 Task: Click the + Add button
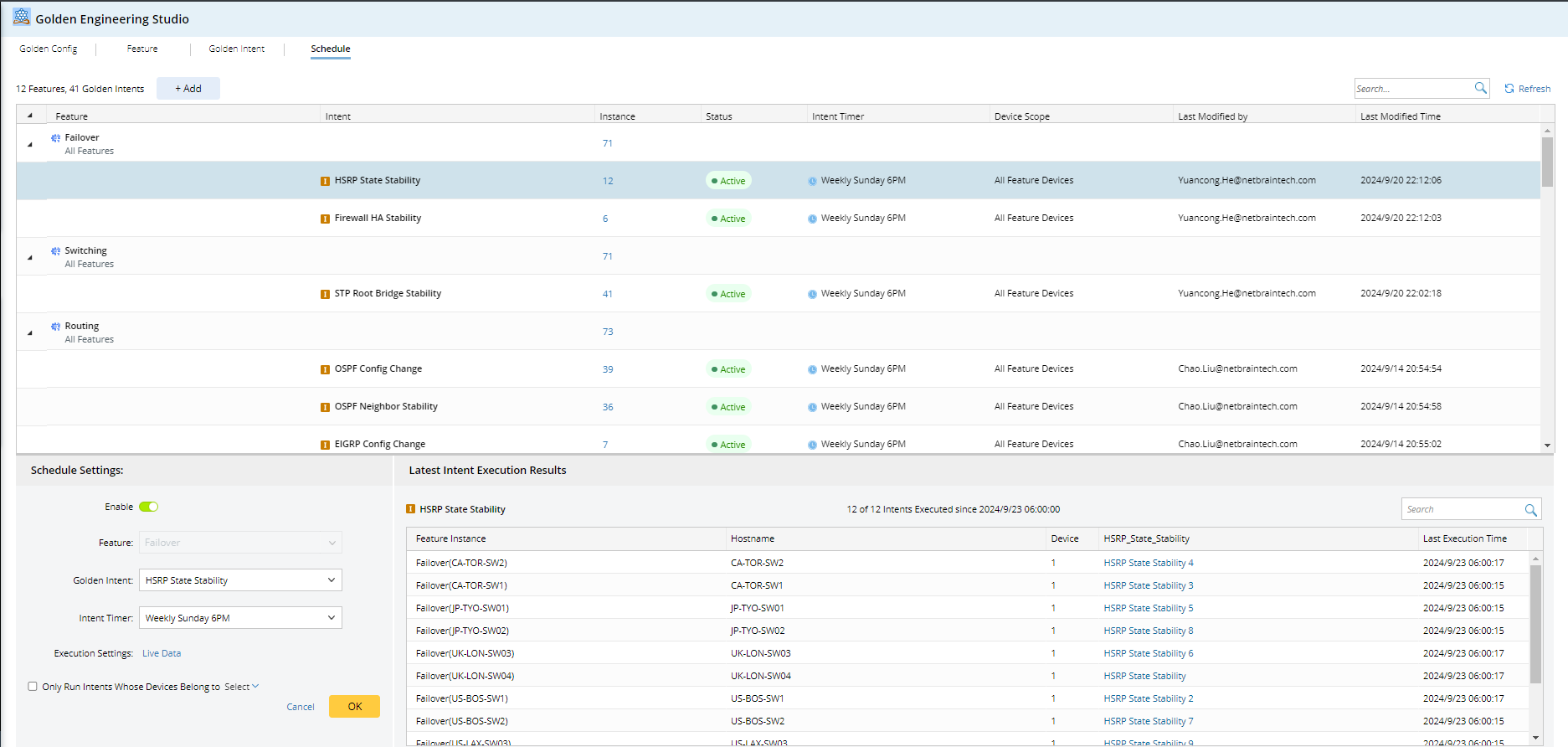(x=188, y=89)
